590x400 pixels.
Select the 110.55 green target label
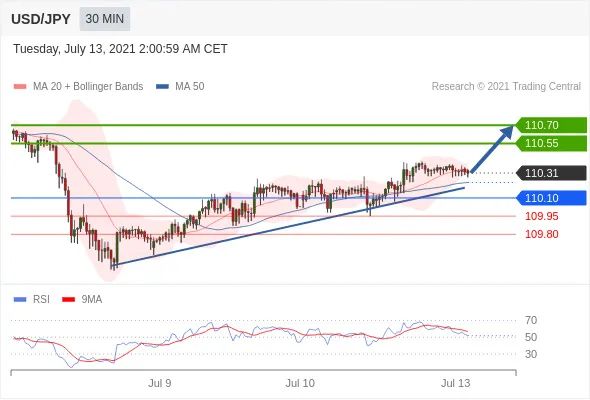click(x=551, y=143)
